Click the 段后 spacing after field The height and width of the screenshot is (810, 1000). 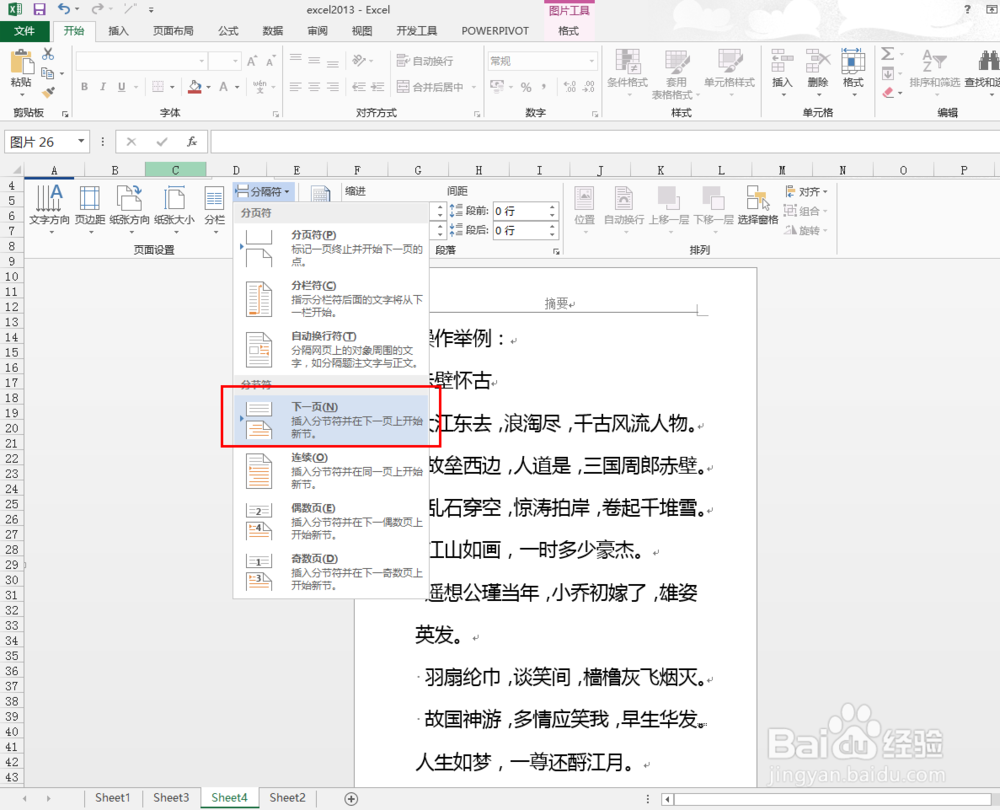click(x=526, y=230)
